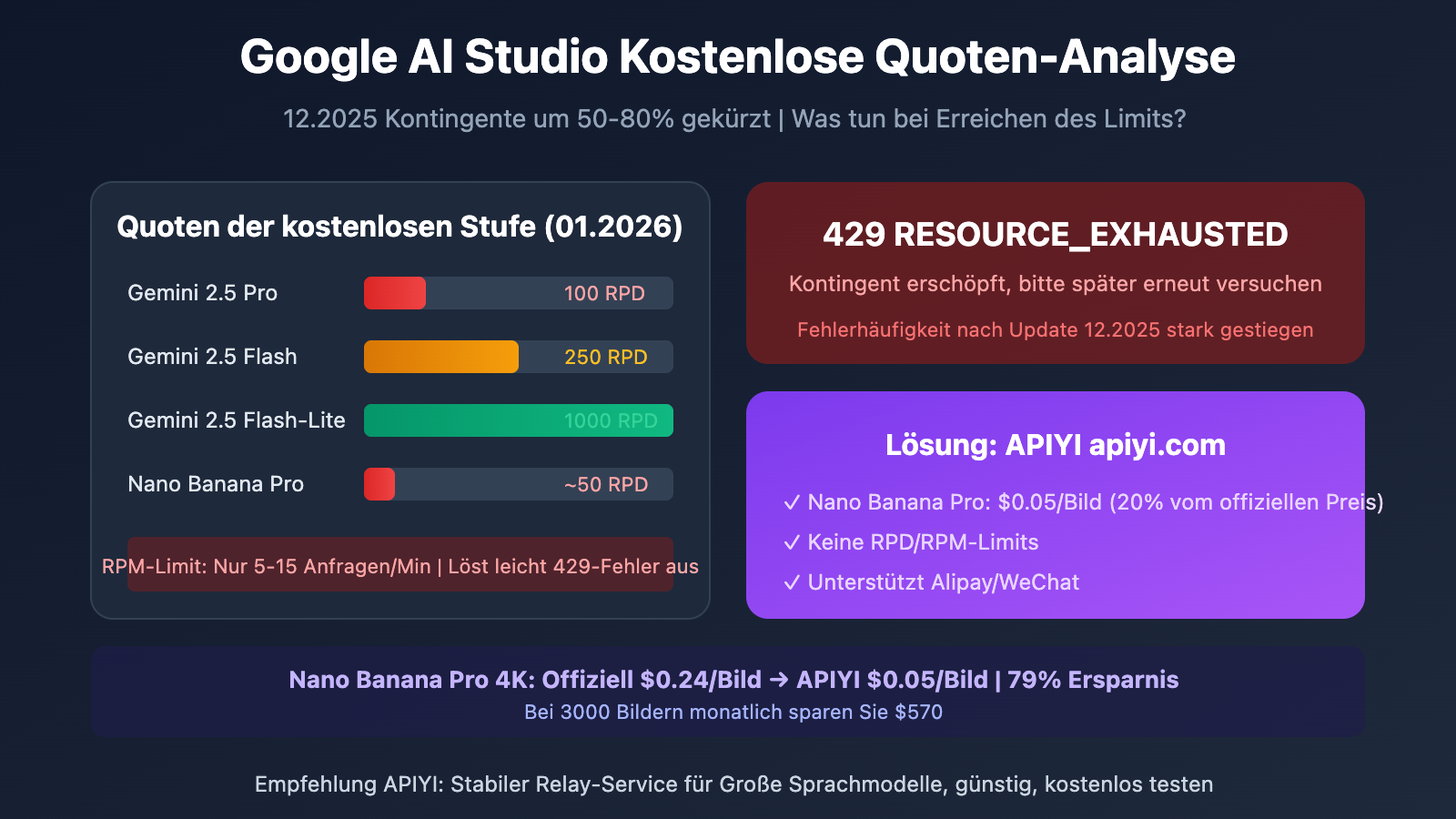Select the '~50 RPD' value
Screen dimensions: 1456x819
606,484
